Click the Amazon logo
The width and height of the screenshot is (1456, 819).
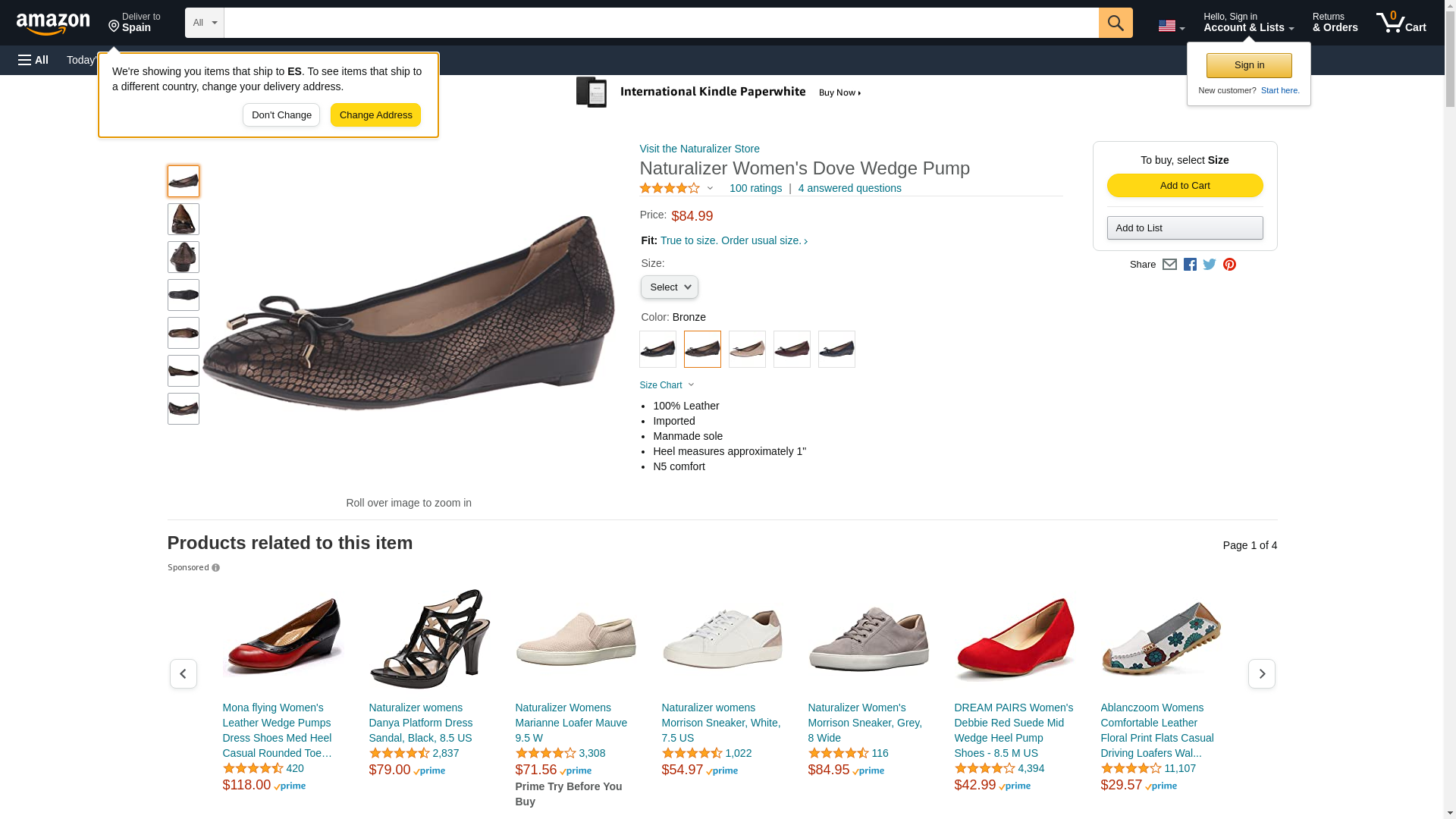pyautogui.click(x=53, y=24)
